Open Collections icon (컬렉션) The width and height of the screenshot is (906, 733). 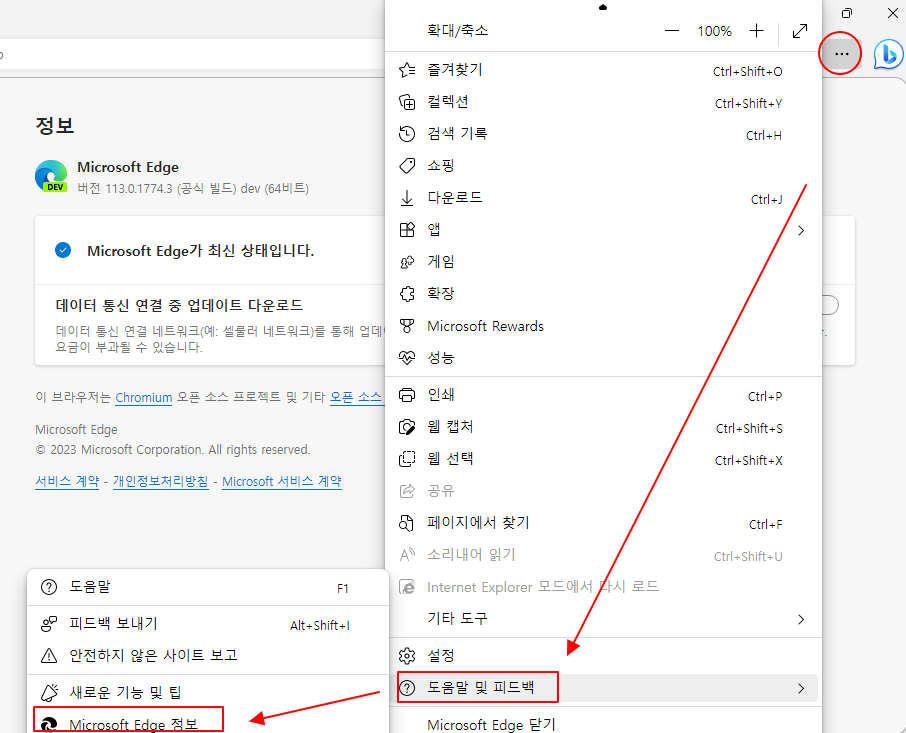[x=407, y=102]
